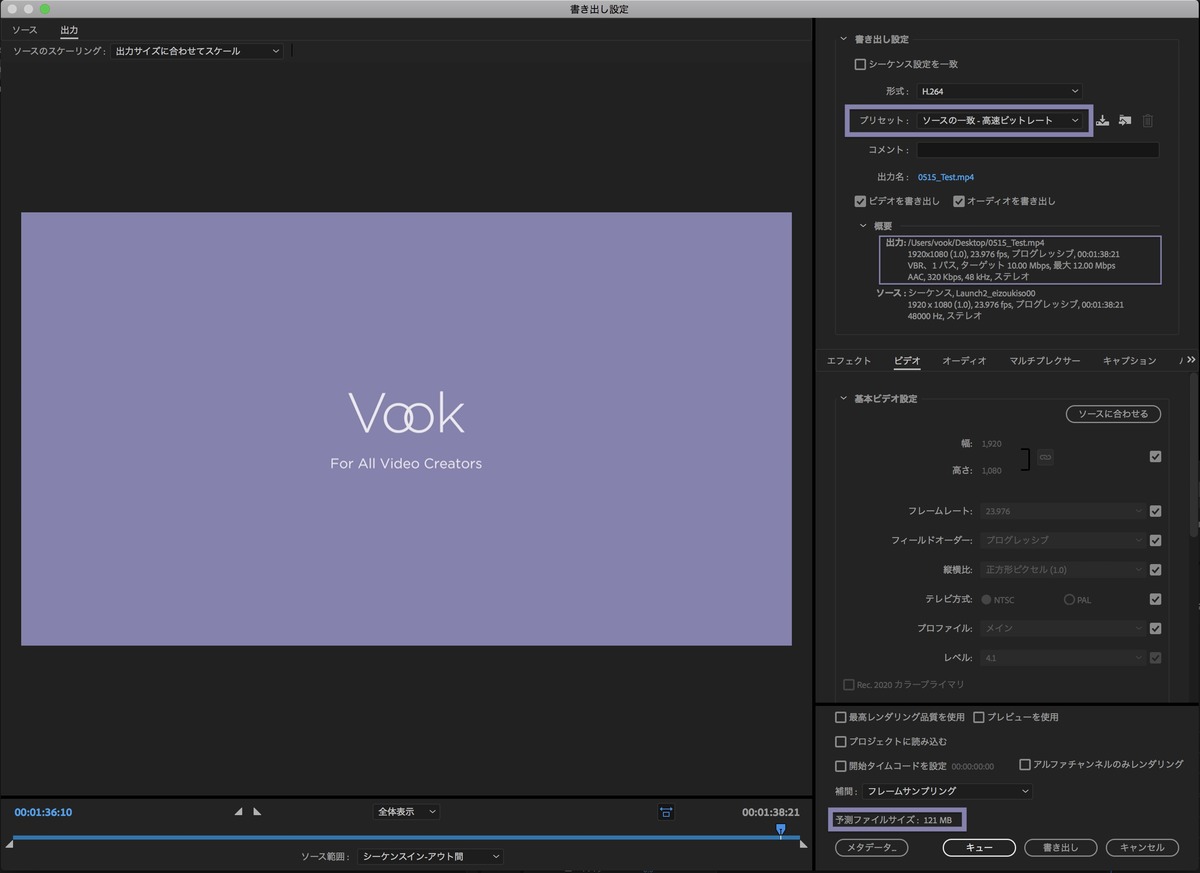This screenshot has height=873, width=1200.
Task: Open the 全体表示 zoom dropdown
Action: 407,812
